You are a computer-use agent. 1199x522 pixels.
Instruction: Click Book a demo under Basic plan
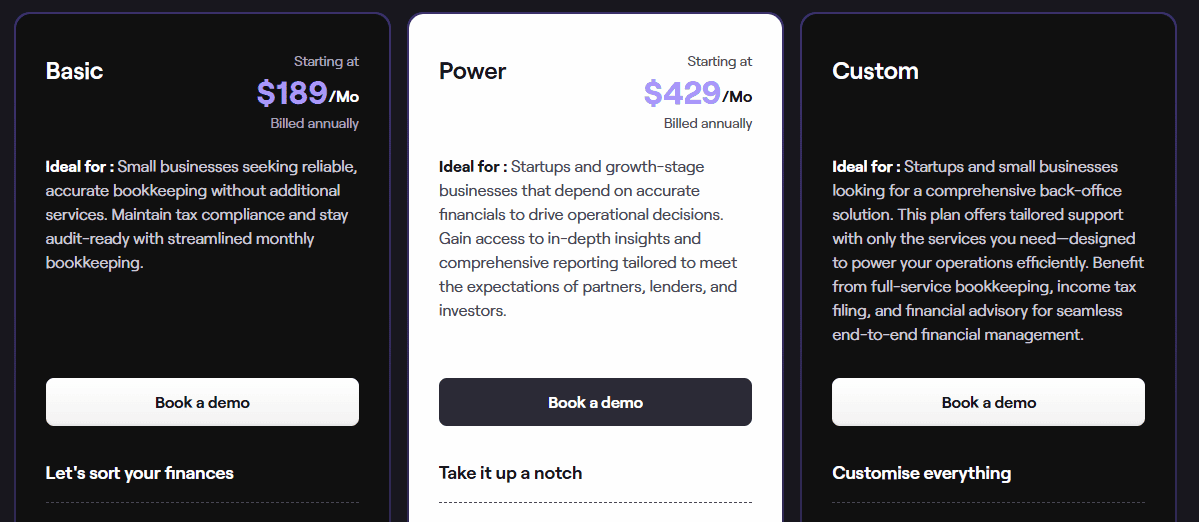(202, 402)
